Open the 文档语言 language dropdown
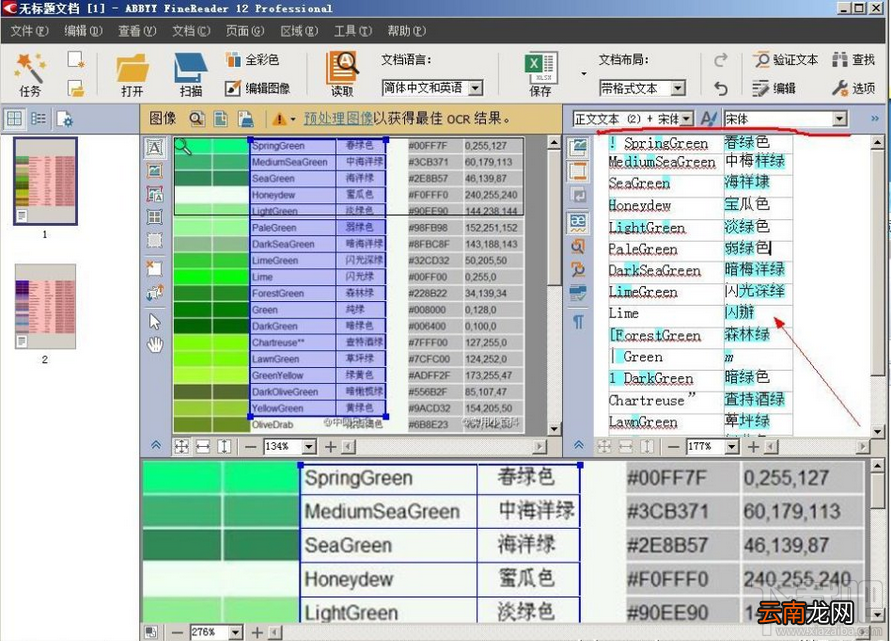The image size is (891, 641). coord(476,88)
